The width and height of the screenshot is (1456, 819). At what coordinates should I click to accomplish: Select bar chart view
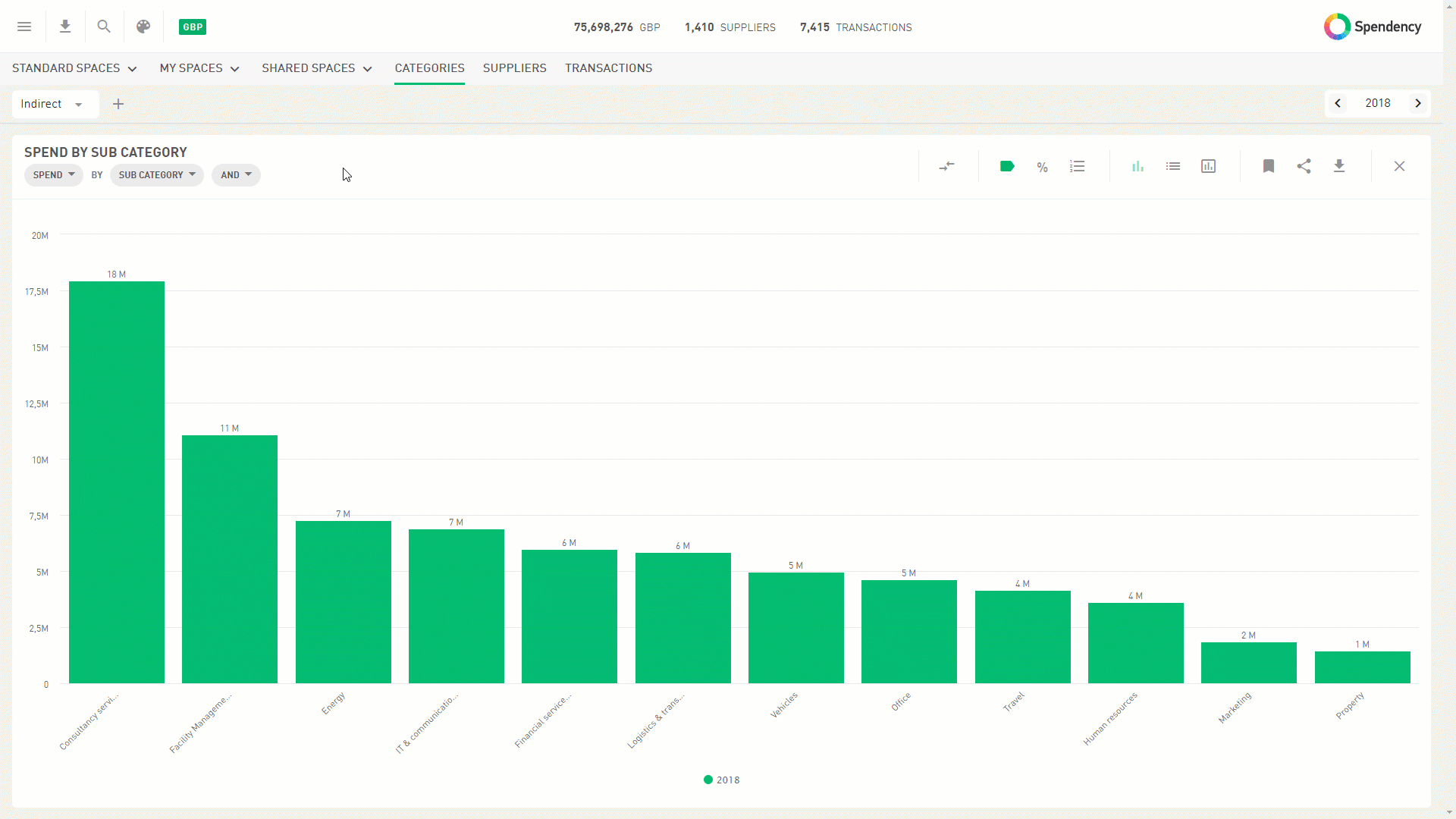[x=1137, y=166]
